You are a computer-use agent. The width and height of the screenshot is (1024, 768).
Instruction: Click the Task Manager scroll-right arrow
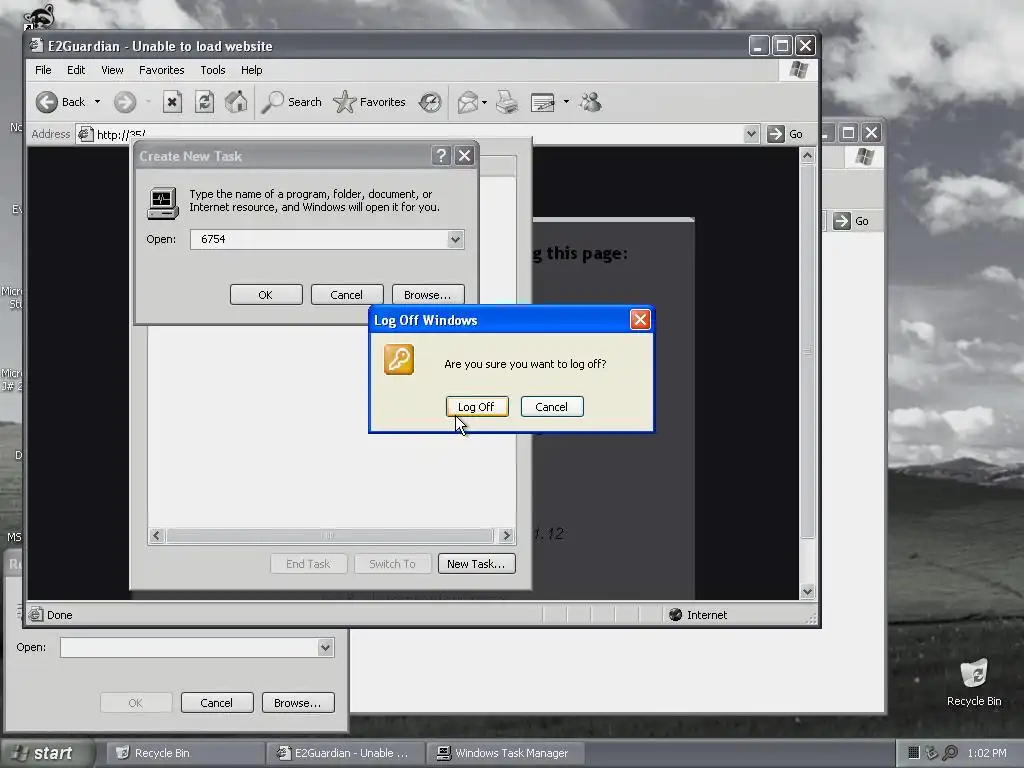[506, 536]
